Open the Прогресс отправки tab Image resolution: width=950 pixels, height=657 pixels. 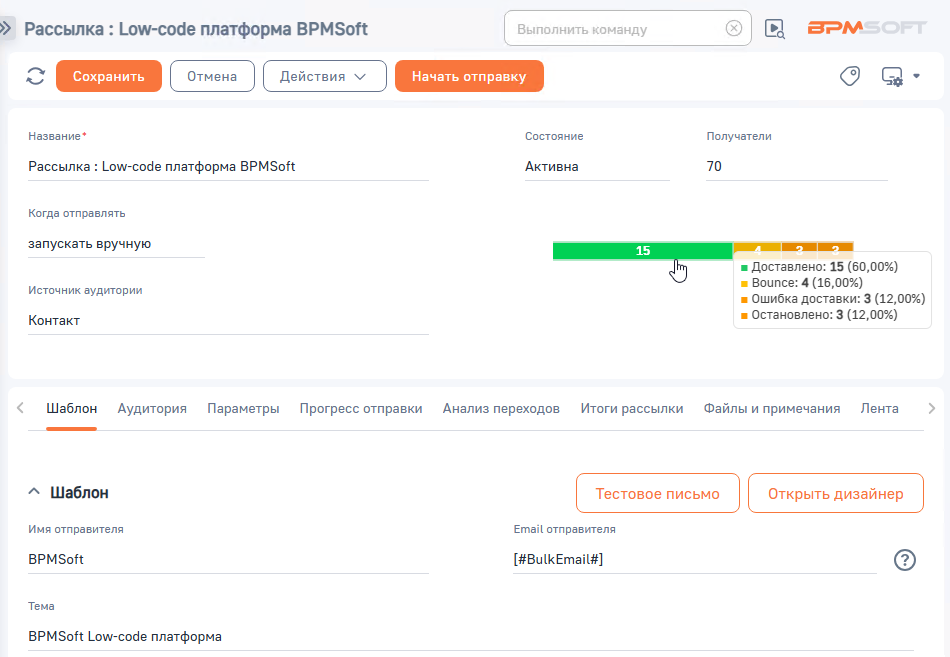point(360,409)
